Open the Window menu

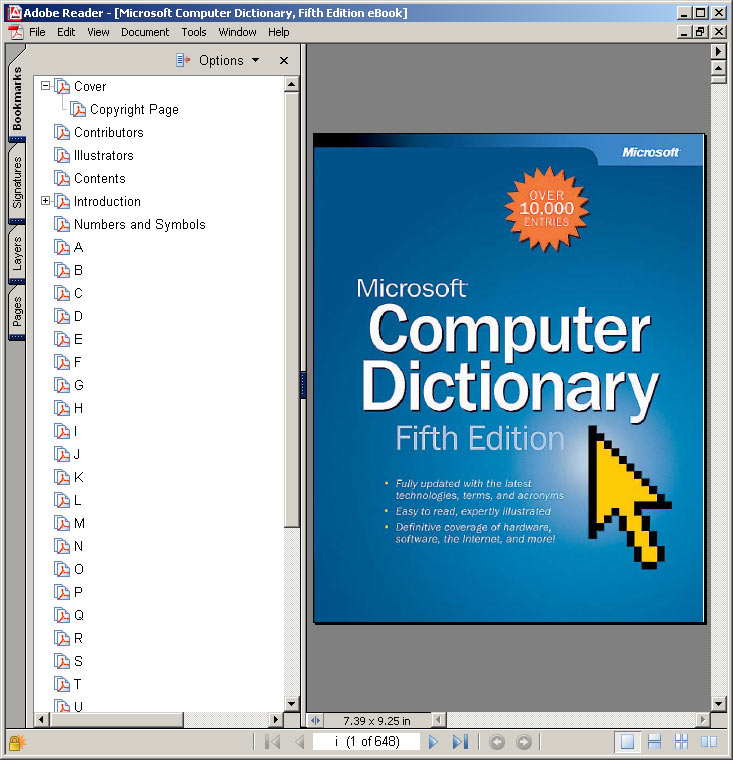[x=237, y=32]
